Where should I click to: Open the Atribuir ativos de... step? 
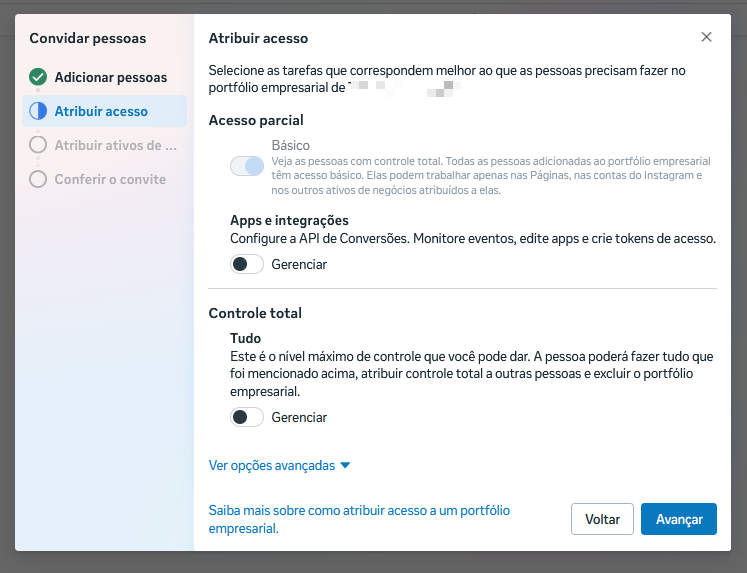[116, 145]
